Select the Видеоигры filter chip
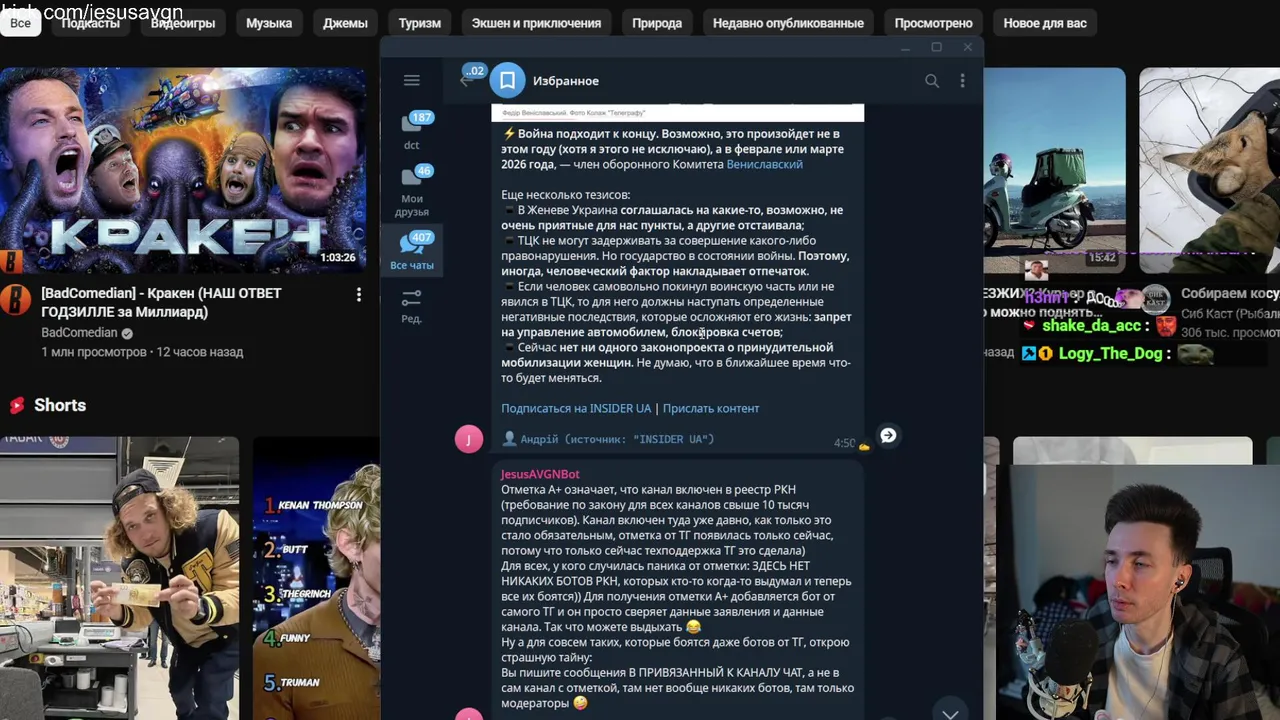This screenshot has width=1280, height=720. point(183,23)
